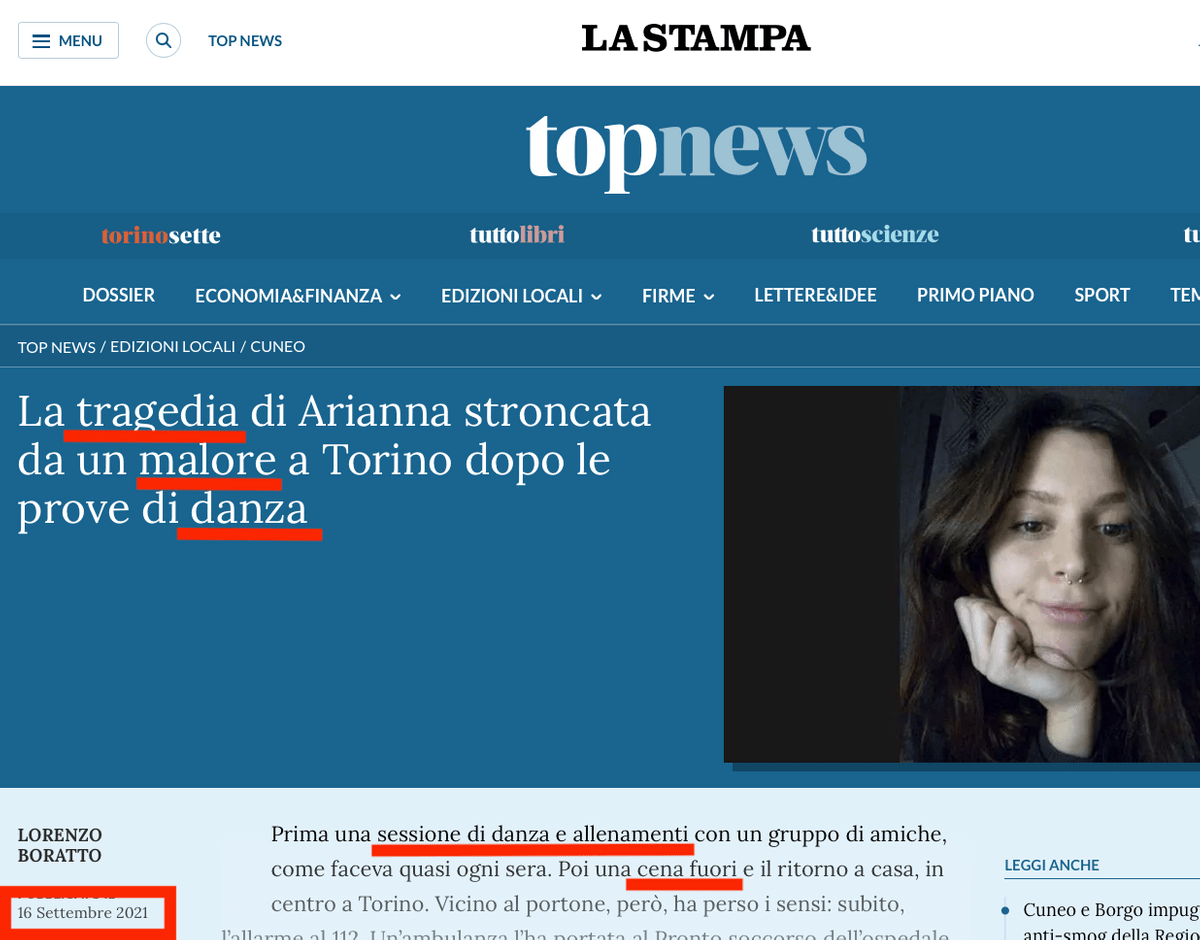Select SPORT in the navigation bar
Image resolution: width=1200 pixels, height=940 pixels.
point(1102,295)
